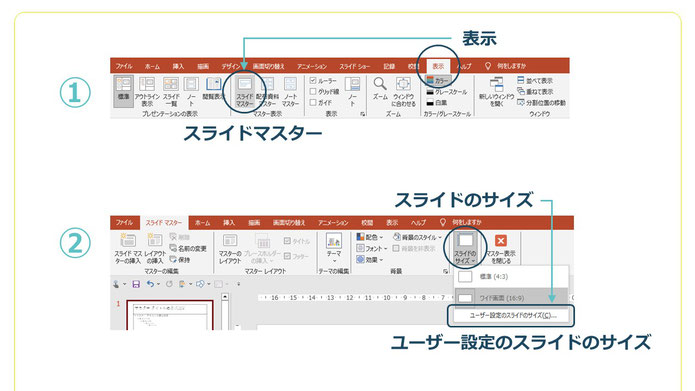Open the デザイン tab
This screenshot has width=695, height=391.
(x=230, y=66)
